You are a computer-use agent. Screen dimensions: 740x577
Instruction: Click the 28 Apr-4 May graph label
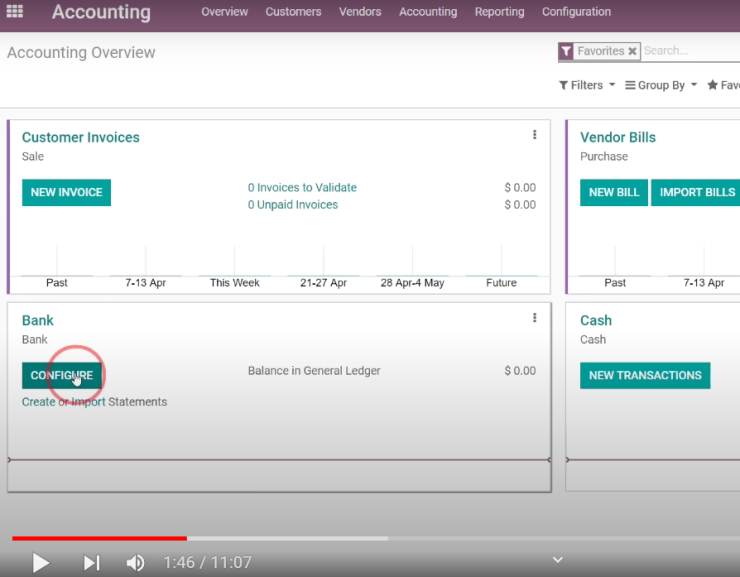tap(412, 283)
